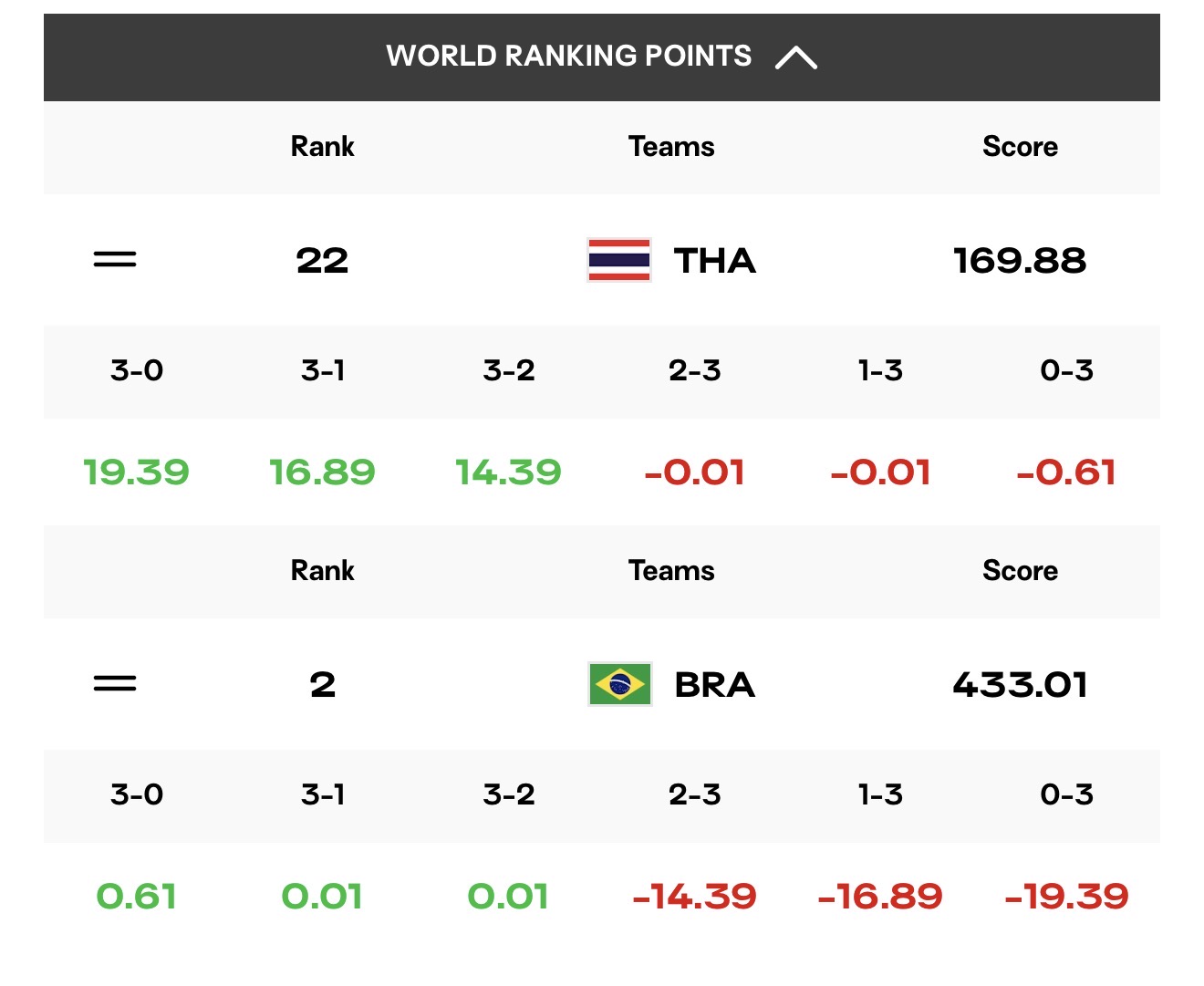Click the Thailand flag icon
The width and height of the screenshot is (1204, 986).
coord(619,261)
